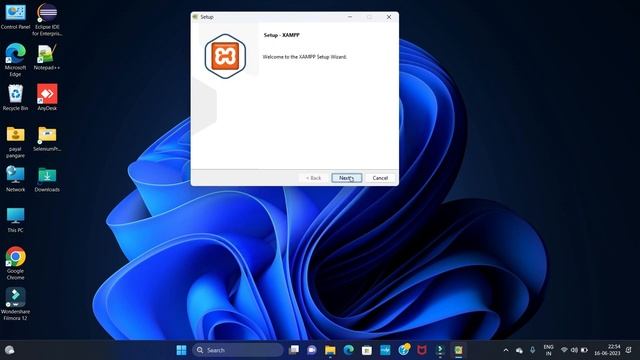This screenshot has width=640, height=360.
Task: Open Microsoft Edge from the taskbar
Action: (349, 350)
